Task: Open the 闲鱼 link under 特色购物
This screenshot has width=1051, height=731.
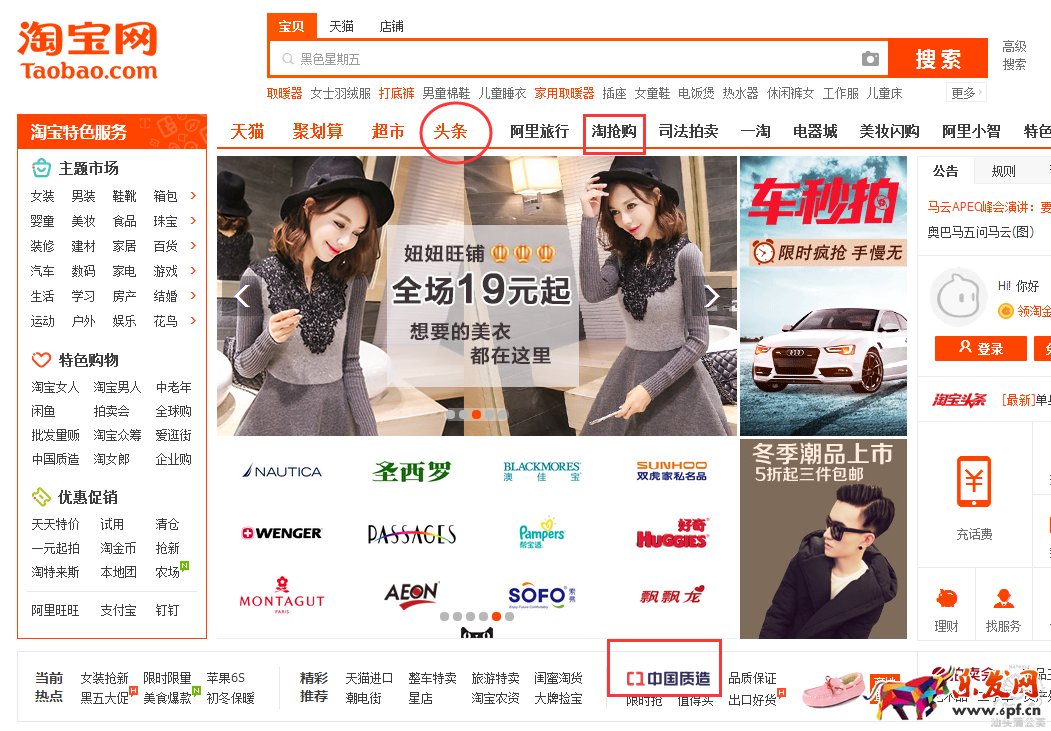Action: (x=44, y=411)
